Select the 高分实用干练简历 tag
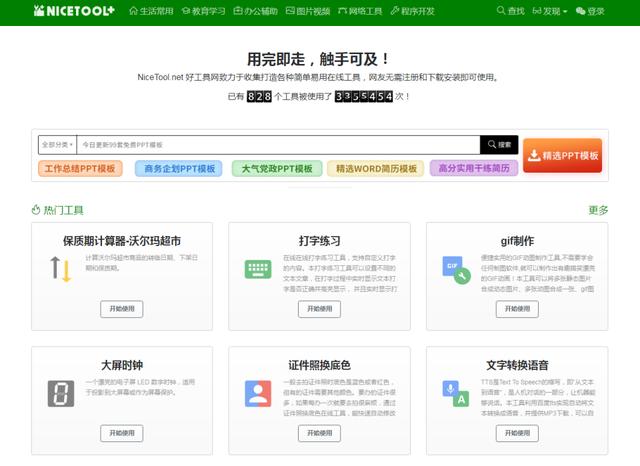This screenshot has width=640, height=466. click(474, 168)
